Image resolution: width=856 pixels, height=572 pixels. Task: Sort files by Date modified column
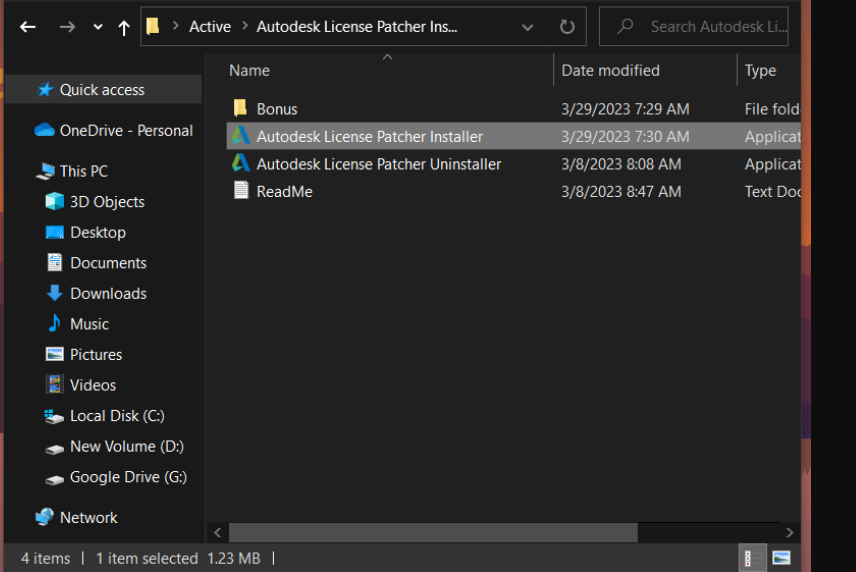coord(610,70)
